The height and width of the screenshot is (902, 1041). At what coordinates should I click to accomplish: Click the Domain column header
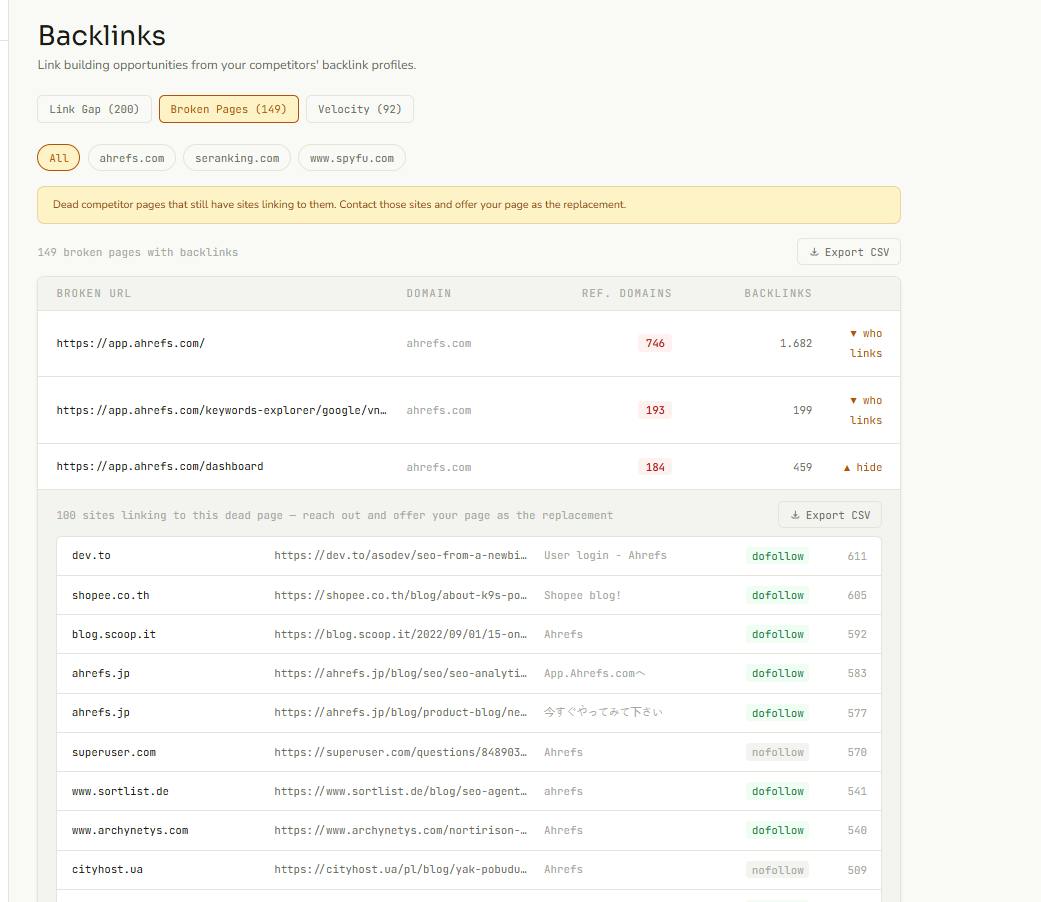(x=429, y=293)
